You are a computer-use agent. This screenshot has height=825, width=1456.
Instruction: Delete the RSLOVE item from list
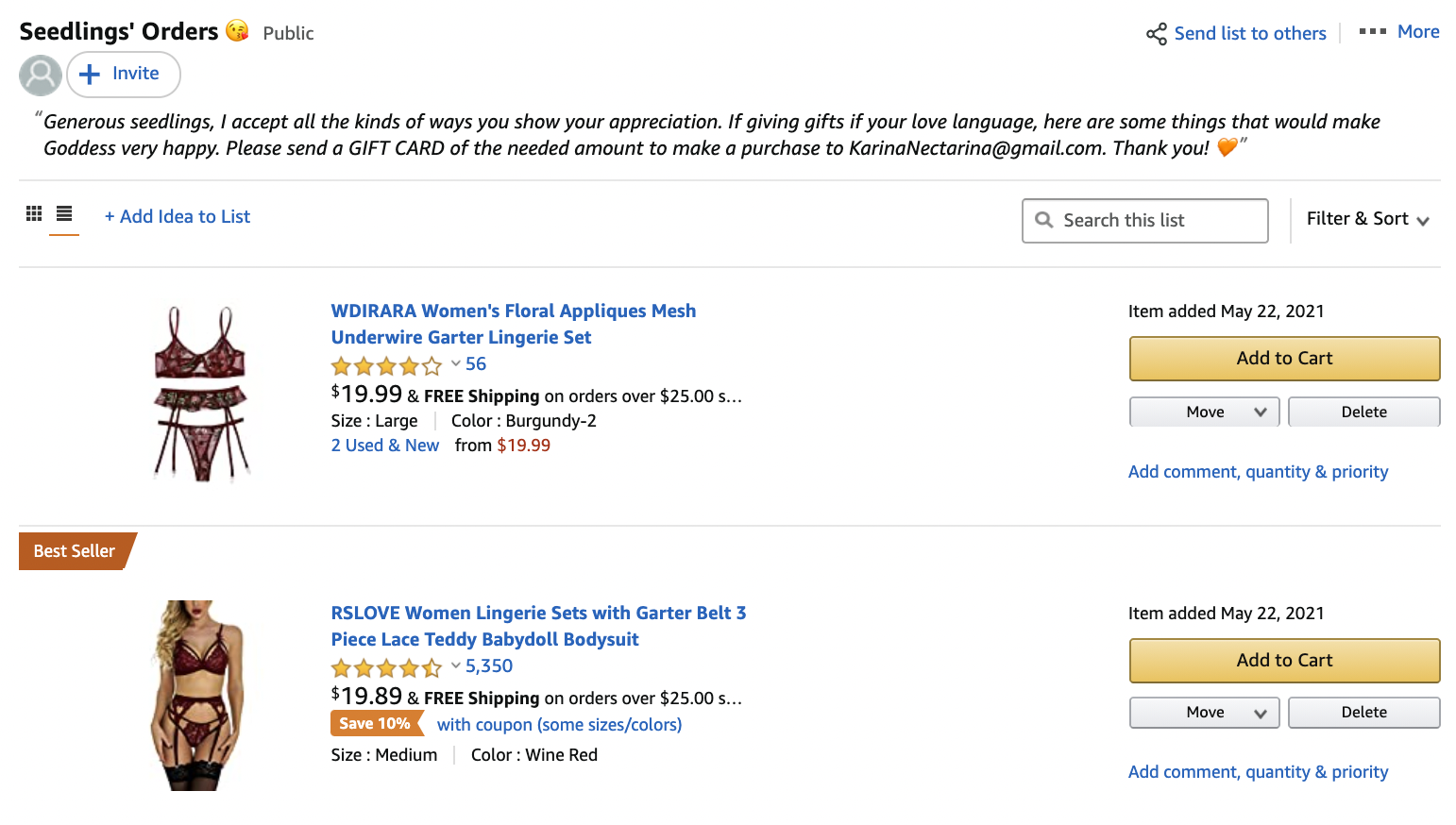[x=1363, y=713]
